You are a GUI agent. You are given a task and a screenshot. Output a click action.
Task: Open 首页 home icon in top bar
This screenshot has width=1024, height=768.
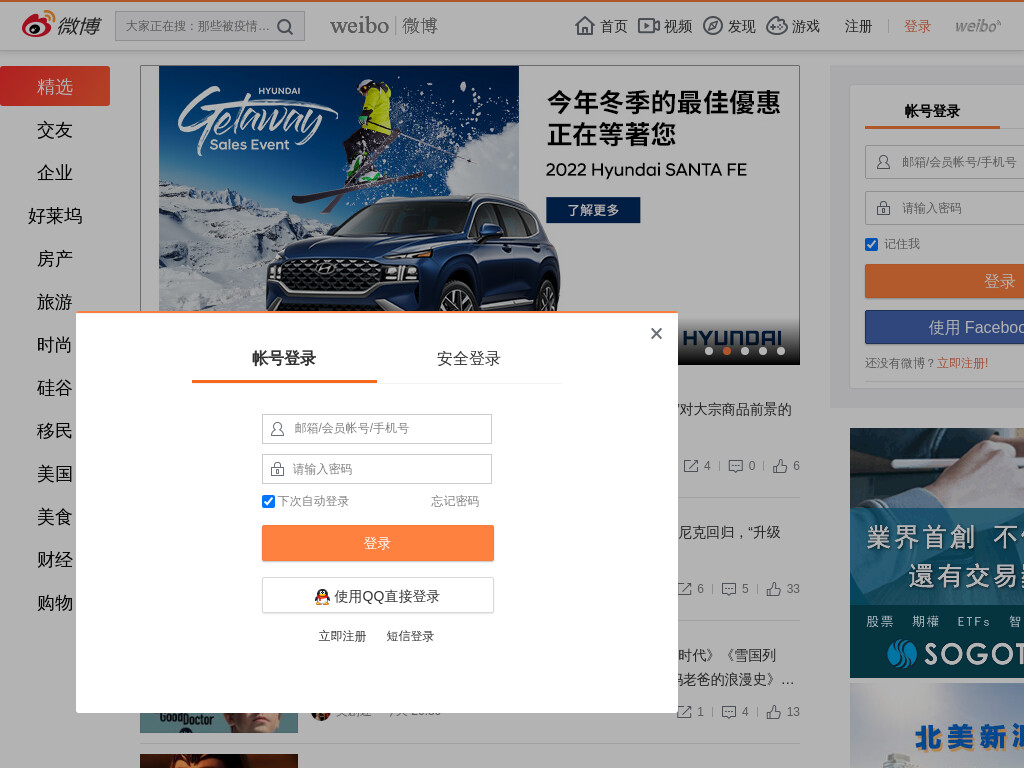pos(584,26)
